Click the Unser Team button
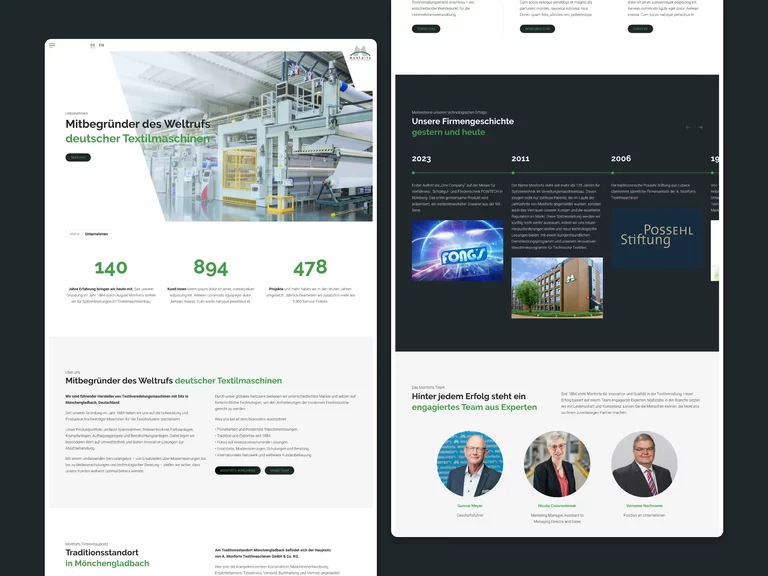Viewport: 768px width, 576px height. (279, 470)
